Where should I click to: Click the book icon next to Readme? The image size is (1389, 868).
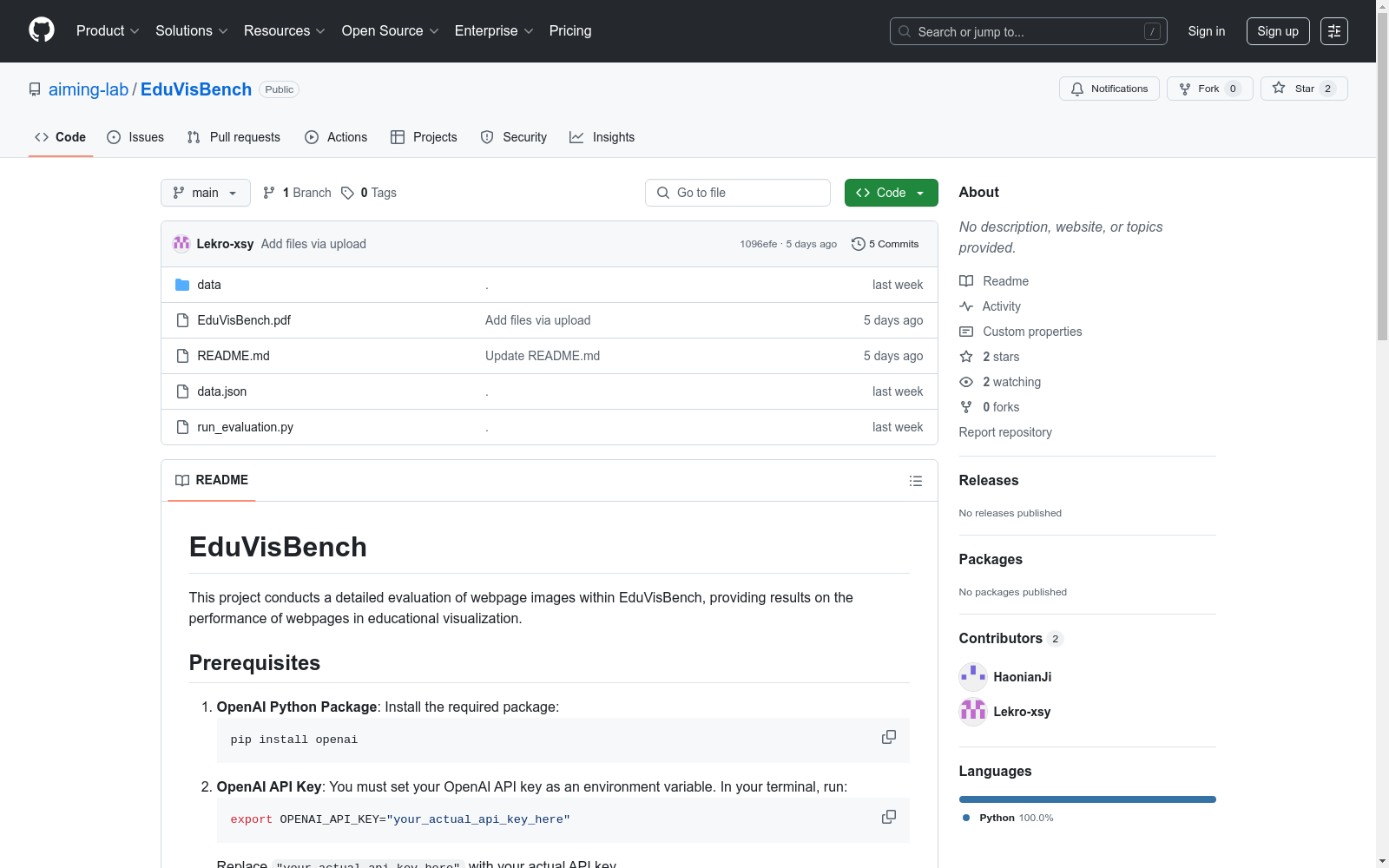point(966,281)
